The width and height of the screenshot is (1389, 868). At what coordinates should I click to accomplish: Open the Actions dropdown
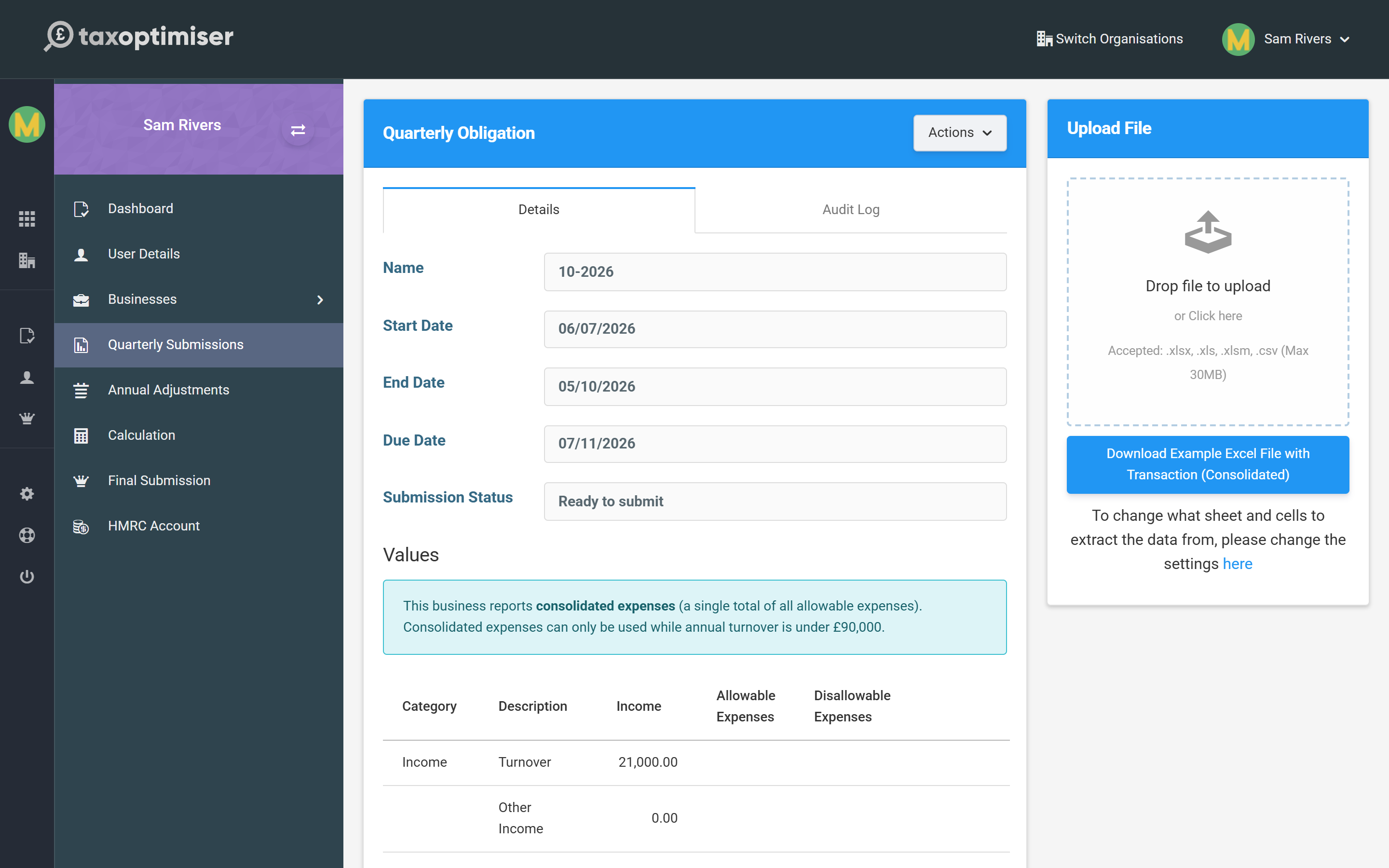coord(960,133)
